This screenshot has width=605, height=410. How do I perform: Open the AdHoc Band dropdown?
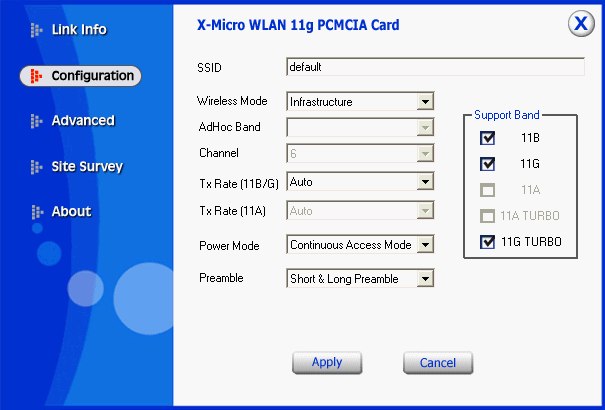pos(425,128)
